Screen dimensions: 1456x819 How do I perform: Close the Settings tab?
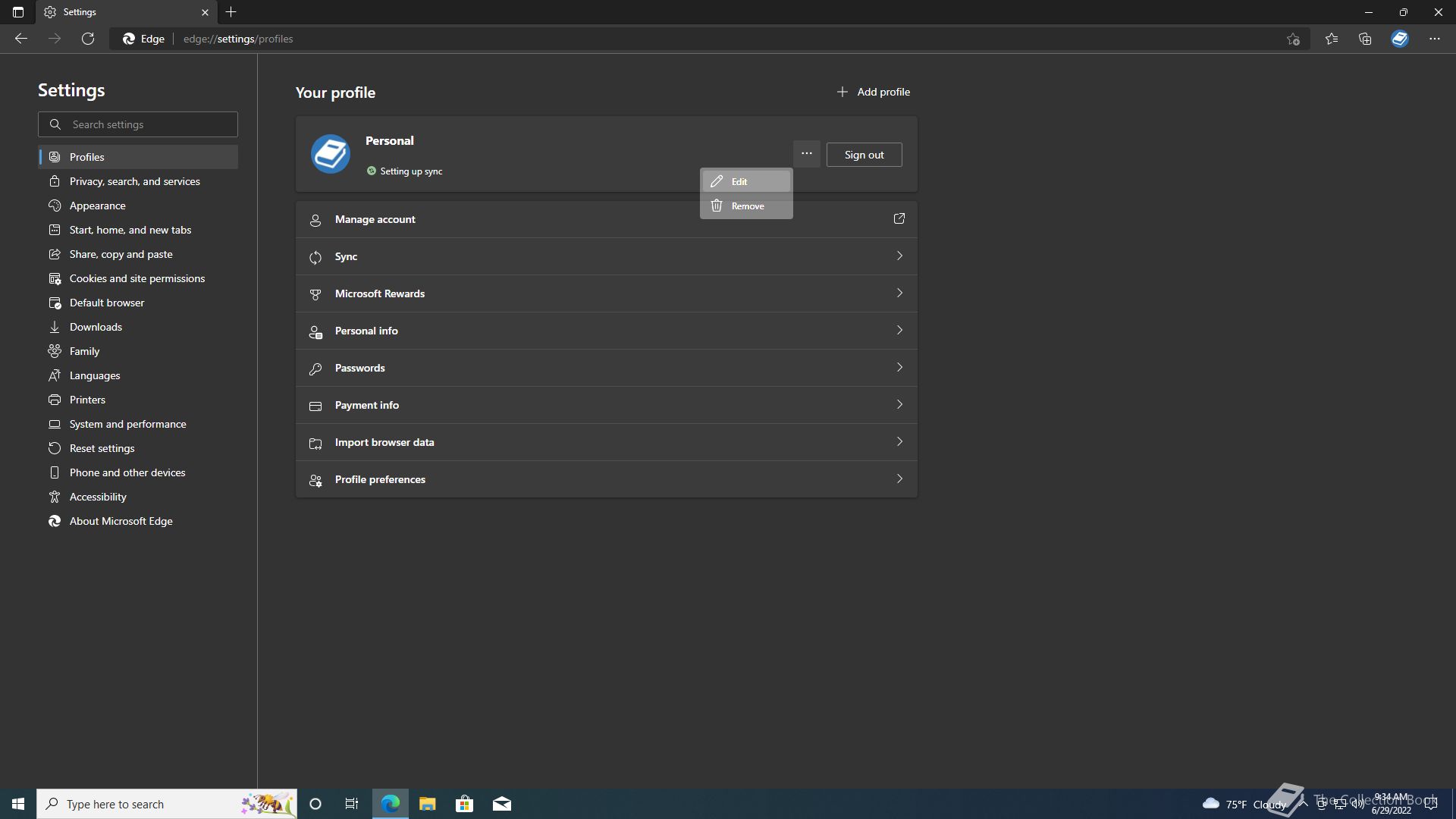tap(205, 12)
